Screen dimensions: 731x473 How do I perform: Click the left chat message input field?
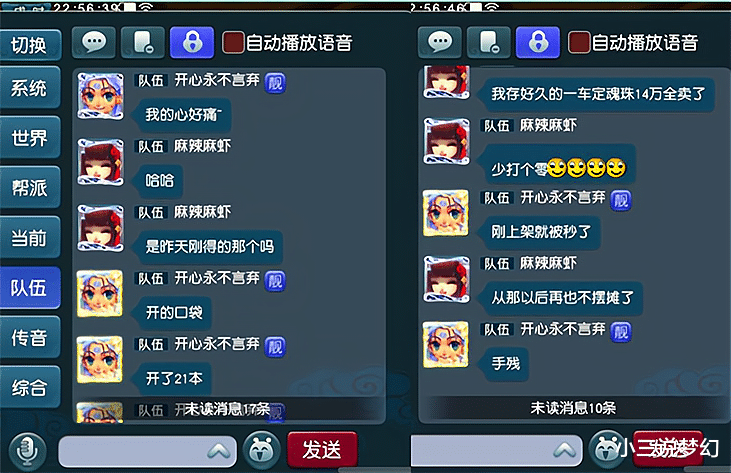click(147, 451)
